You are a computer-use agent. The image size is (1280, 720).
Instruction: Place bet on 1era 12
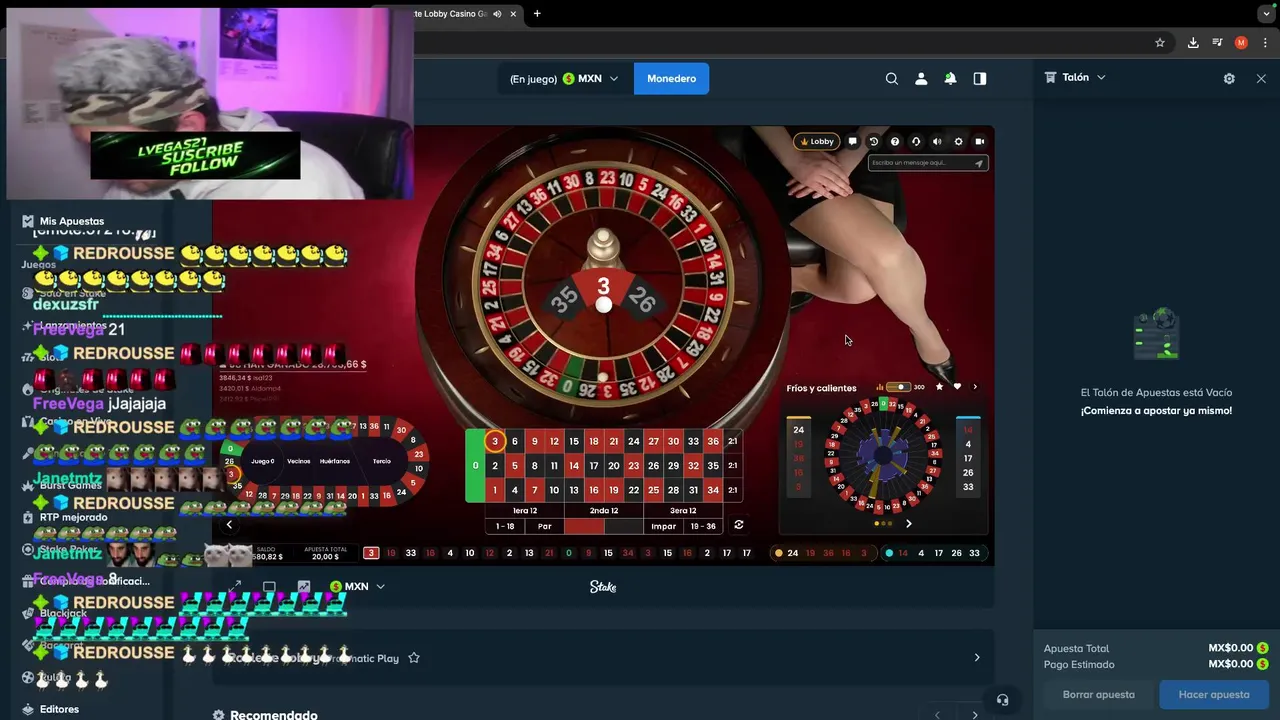(x=525, y=510)
